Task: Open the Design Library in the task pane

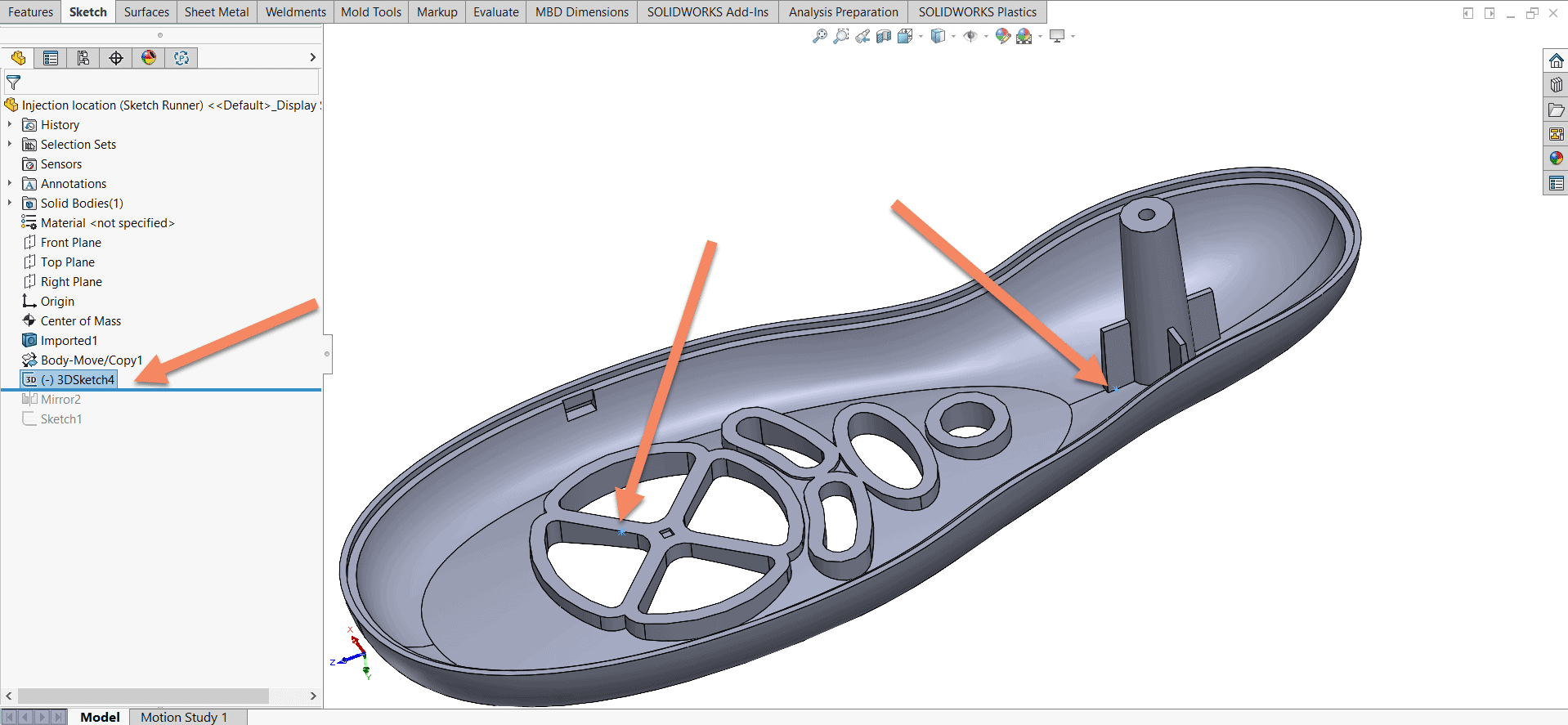Action: tap(1556, 85)
